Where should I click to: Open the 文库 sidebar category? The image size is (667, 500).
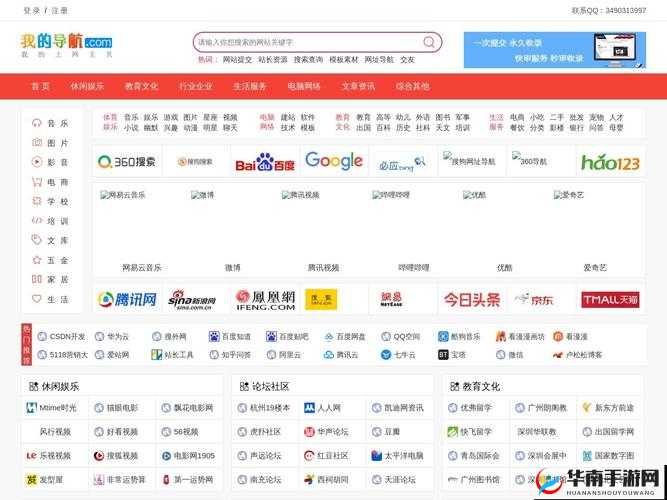[51, 240]
